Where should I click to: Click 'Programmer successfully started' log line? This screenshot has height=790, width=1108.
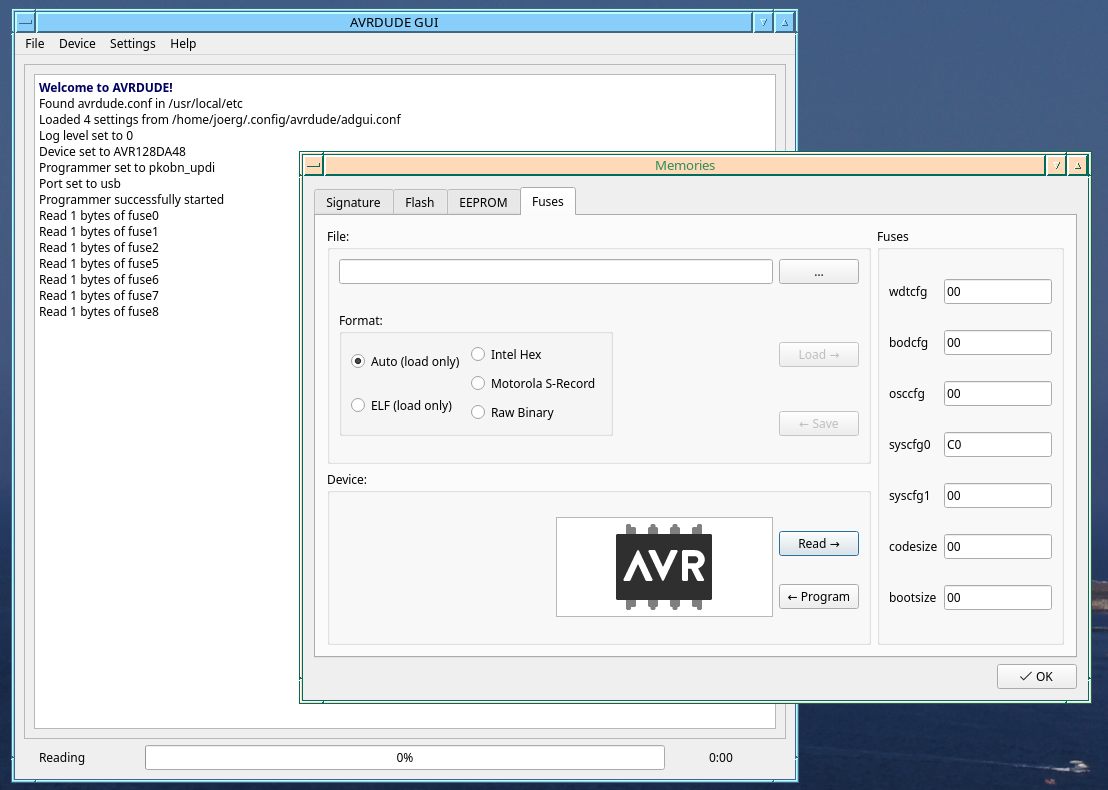pyautogui.click(x=131, y=199)
